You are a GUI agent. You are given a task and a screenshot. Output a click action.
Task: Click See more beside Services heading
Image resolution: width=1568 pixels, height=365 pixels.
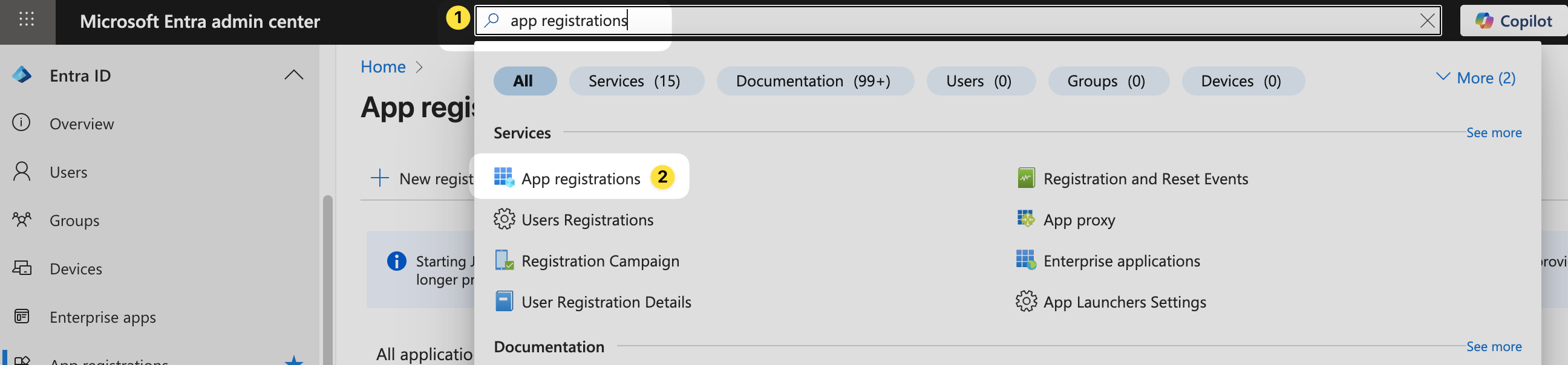click(x=1493, y=132)
